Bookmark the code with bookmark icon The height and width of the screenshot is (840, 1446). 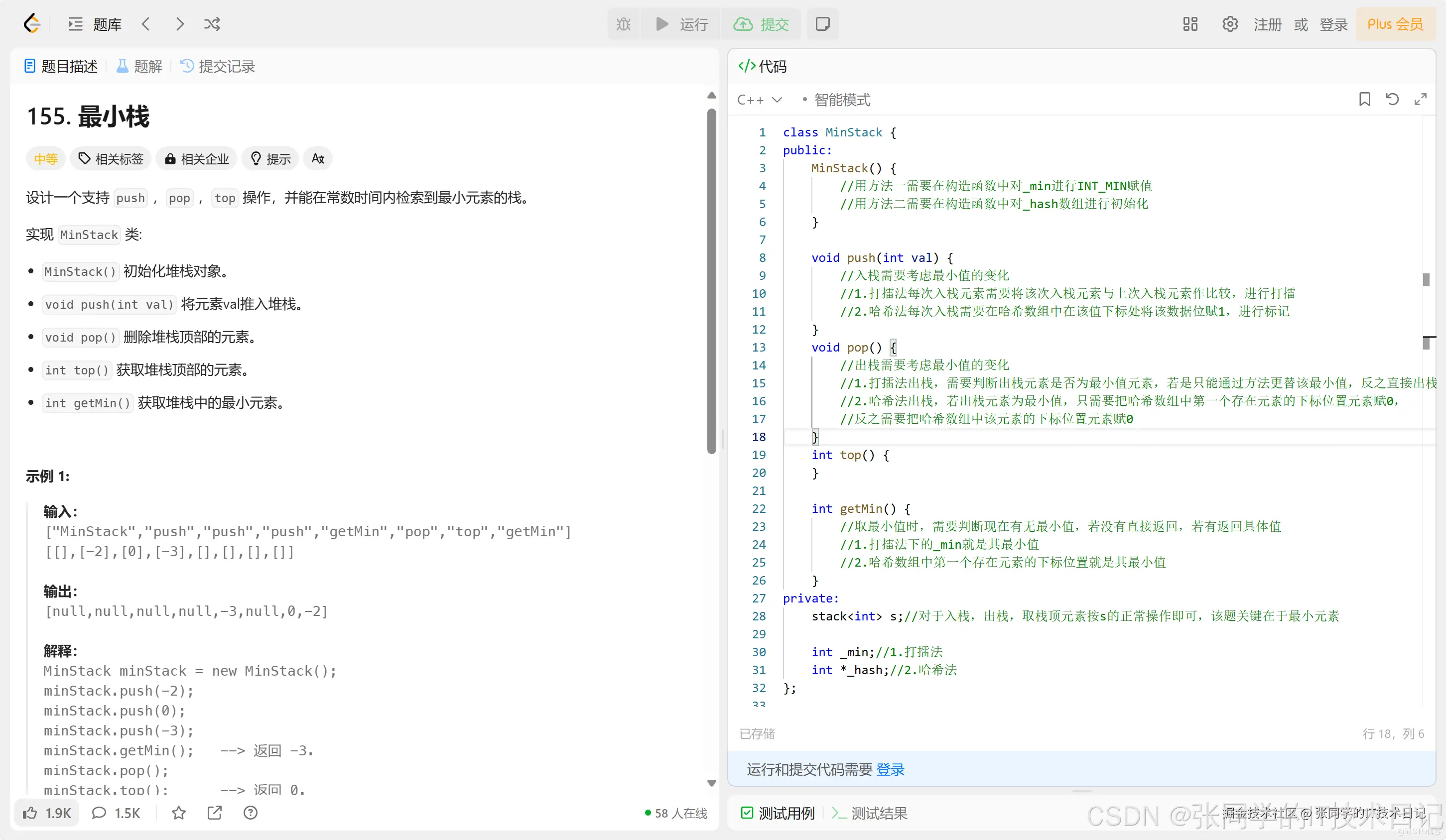[1364, 99]
